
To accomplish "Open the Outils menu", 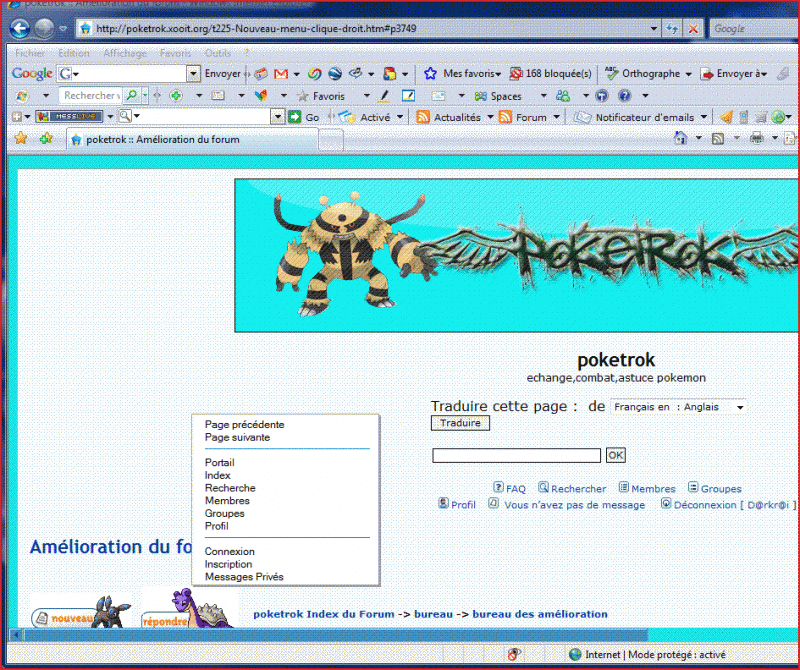I will coord(217,53).
